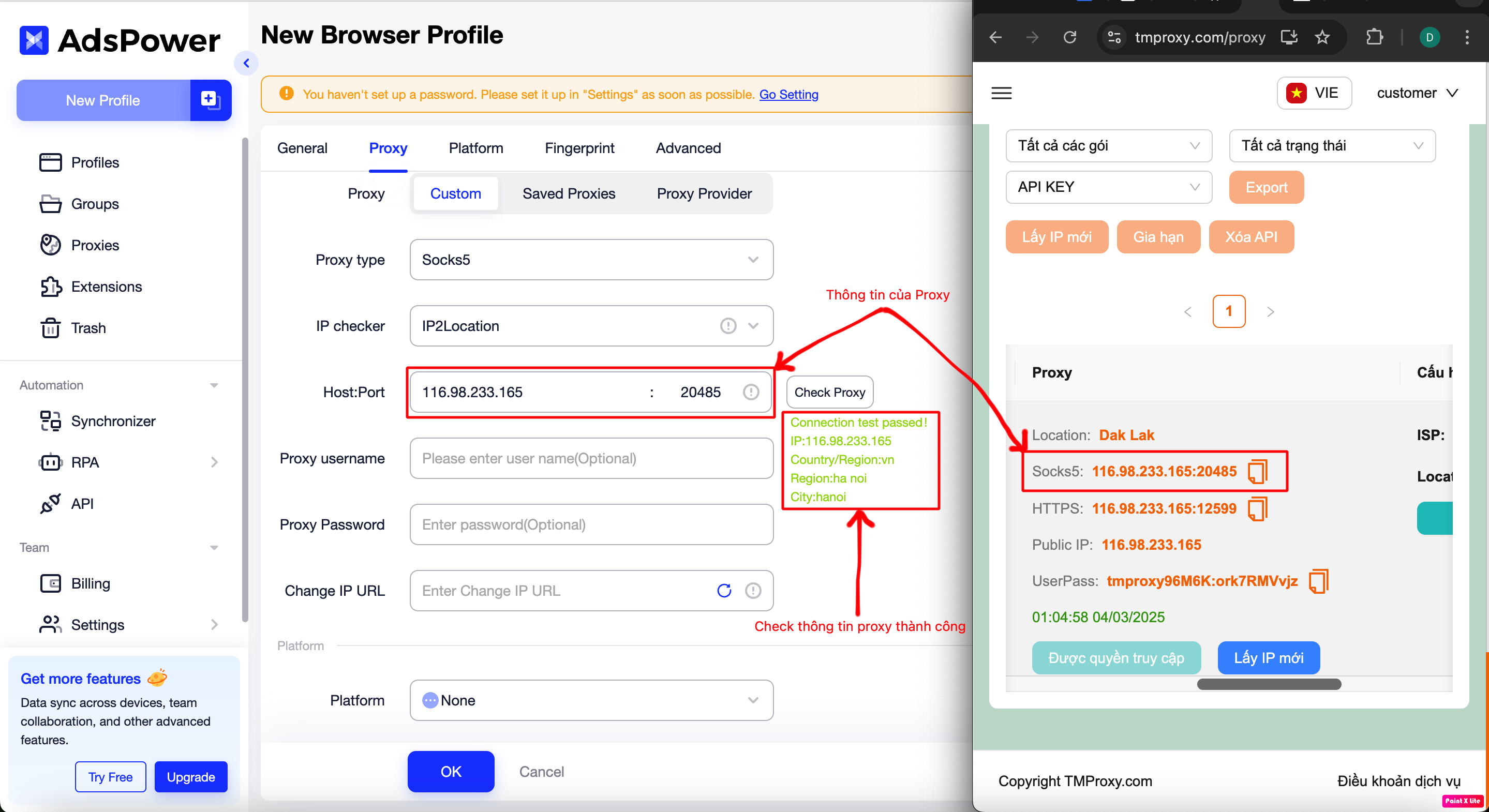Select the Custom proxy option
This screenshot has width=1489, height=812.
point(455,193)
